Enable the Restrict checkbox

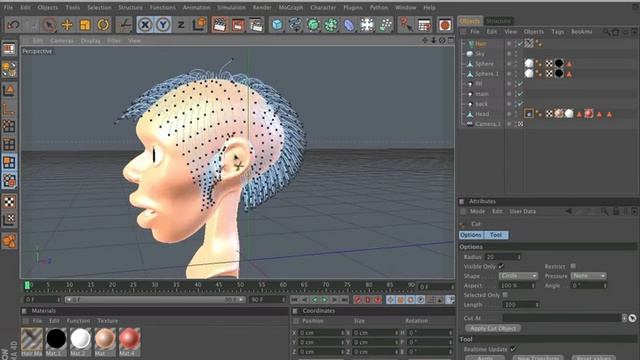tap(573, 266)
